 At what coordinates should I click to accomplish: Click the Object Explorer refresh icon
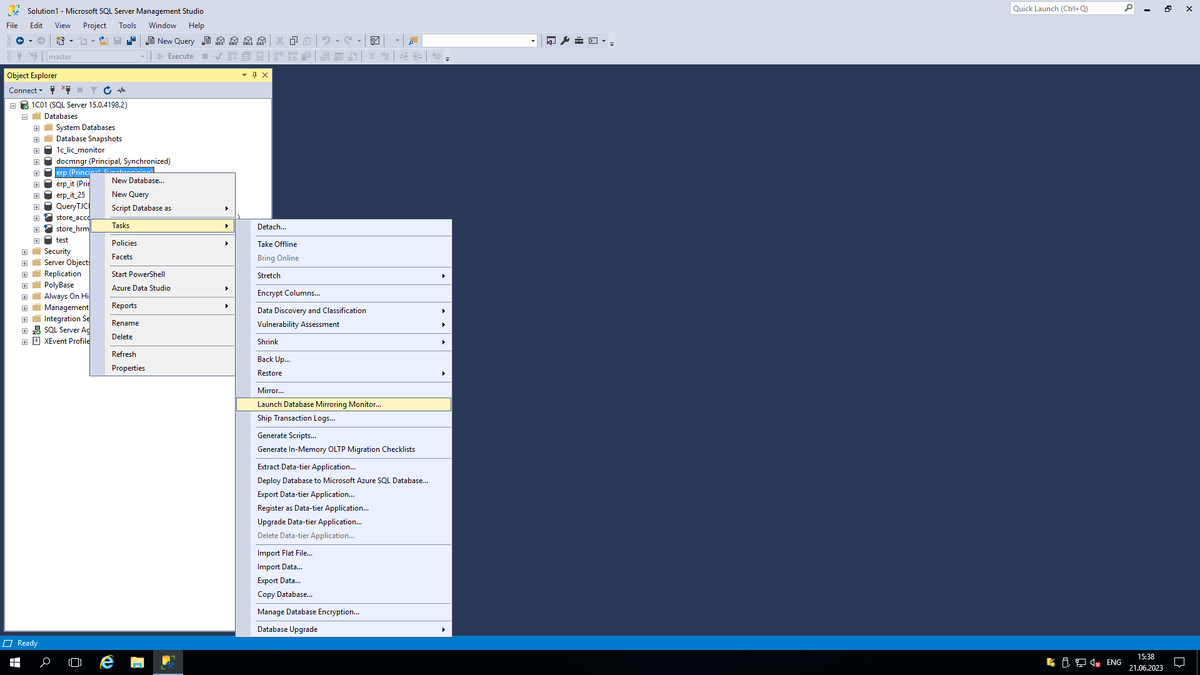107,90
